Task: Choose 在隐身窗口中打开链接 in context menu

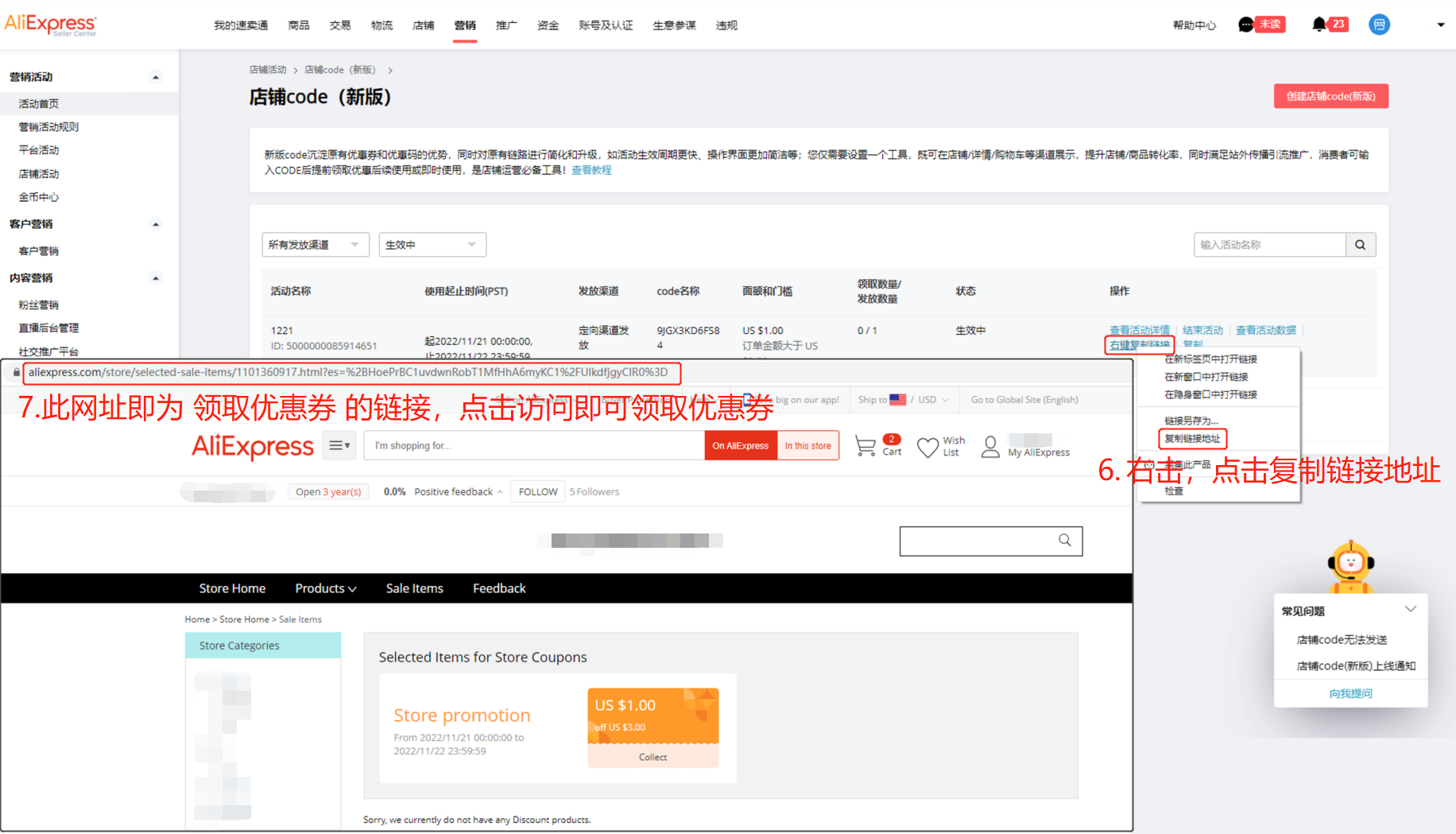Action: [x=1210, y=394]
